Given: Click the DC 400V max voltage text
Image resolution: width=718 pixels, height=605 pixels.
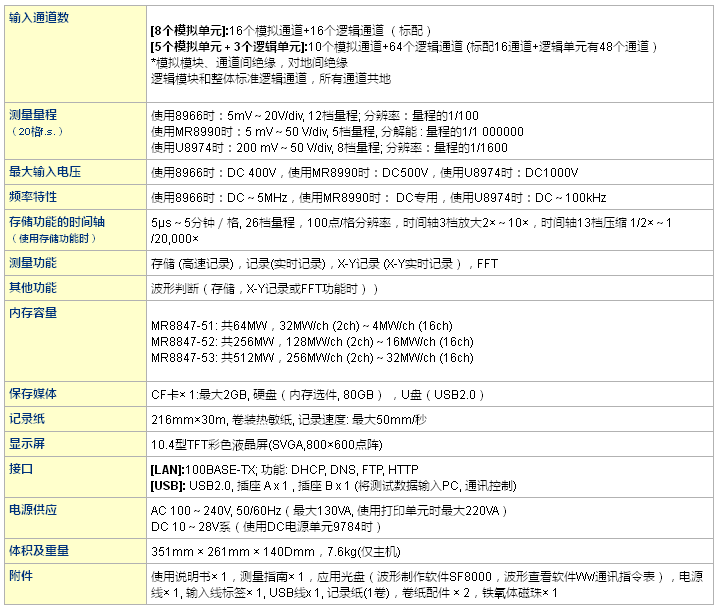Looking at the screenshot, I should (252, 173).
